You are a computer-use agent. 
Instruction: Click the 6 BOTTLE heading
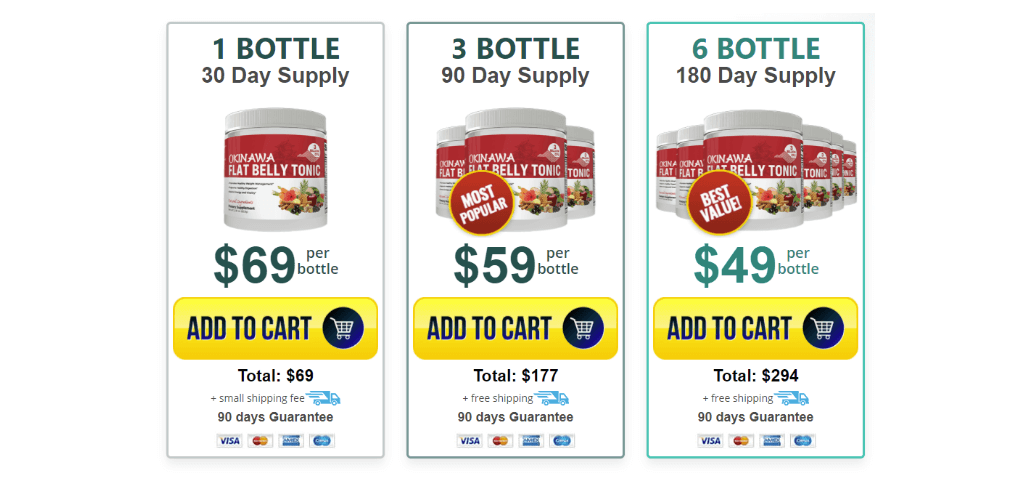tap(756, 49)
